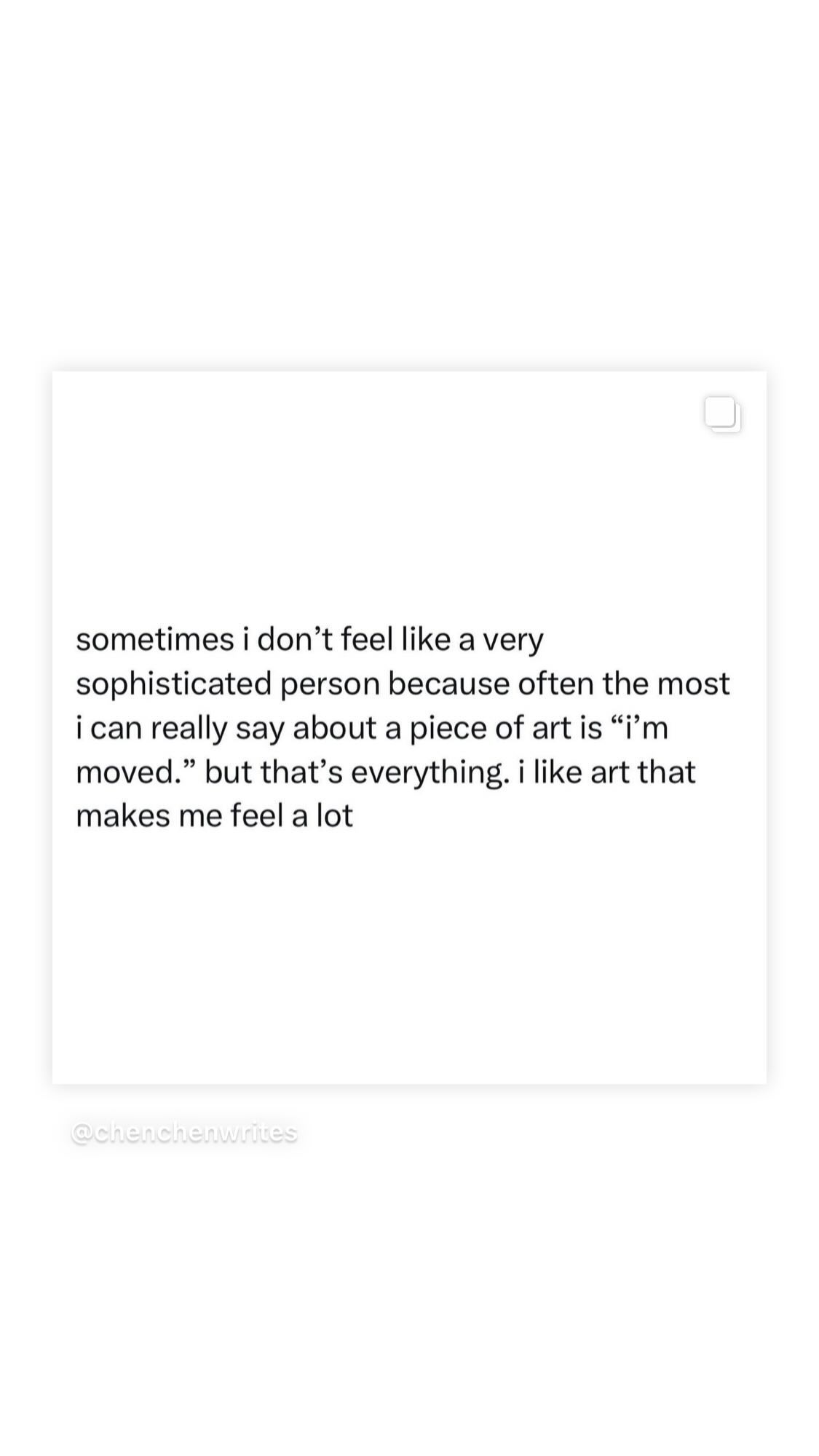This screenshot has width=819, height=1456.
Task: Tap the phrase "i like art that"
Action: click(607, 772)
